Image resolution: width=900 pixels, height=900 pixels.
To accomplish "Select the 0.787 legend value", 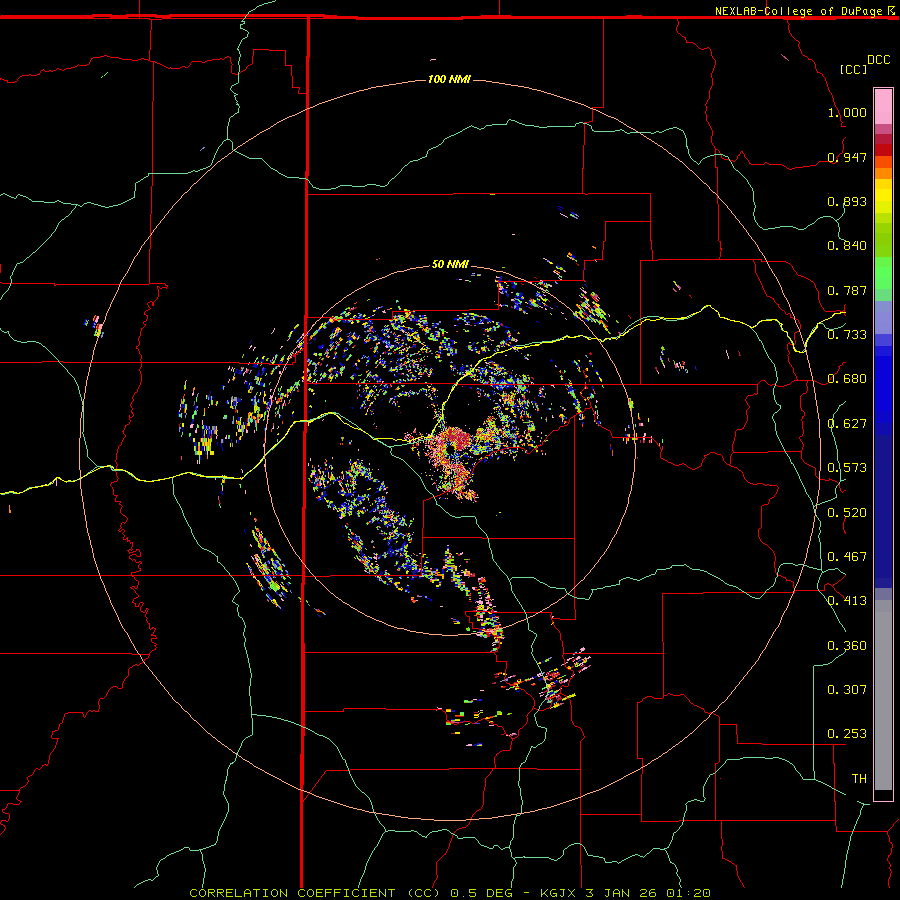I will coord(847,290).
